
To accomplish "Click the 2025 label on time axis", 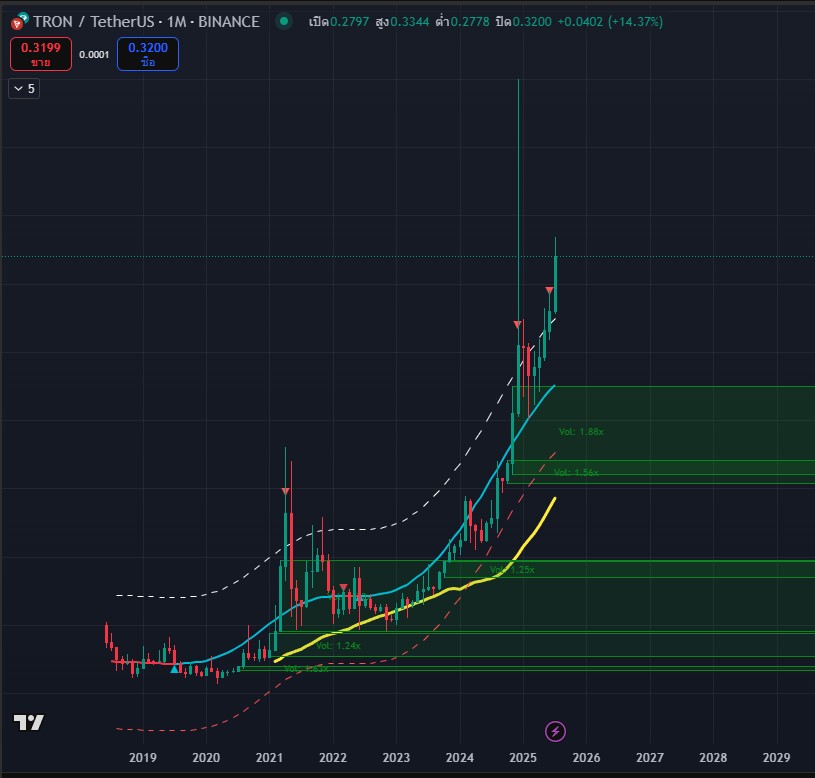I will (523, 757).
